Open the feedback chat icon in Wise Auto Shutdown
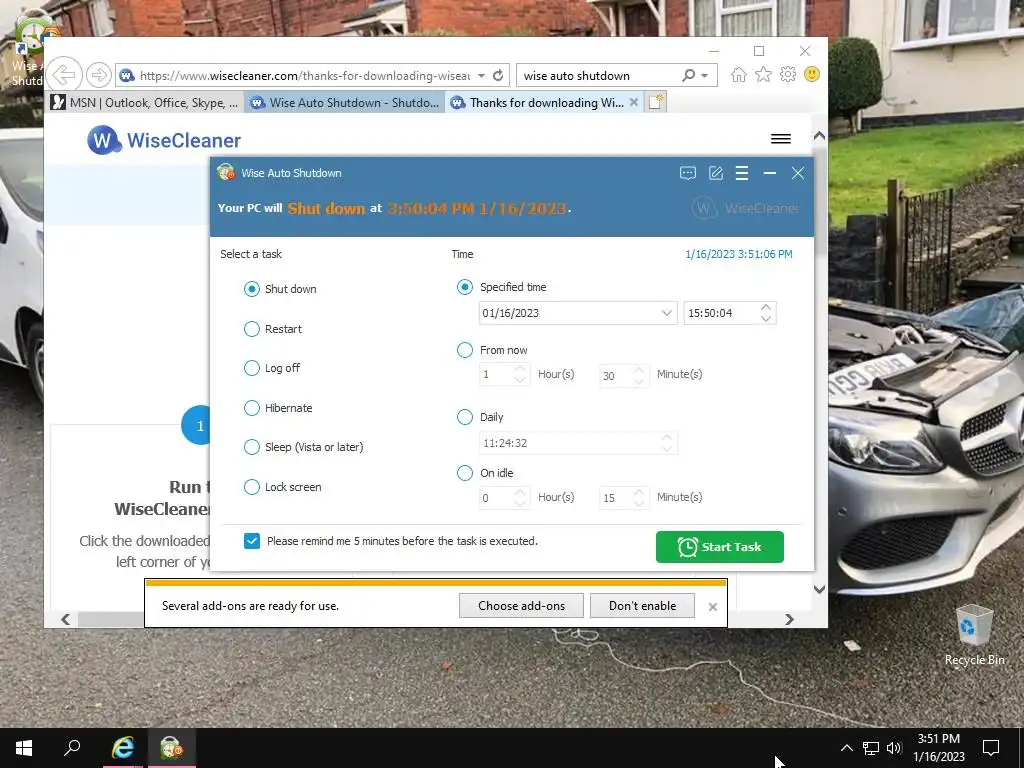 coord(688,173)
